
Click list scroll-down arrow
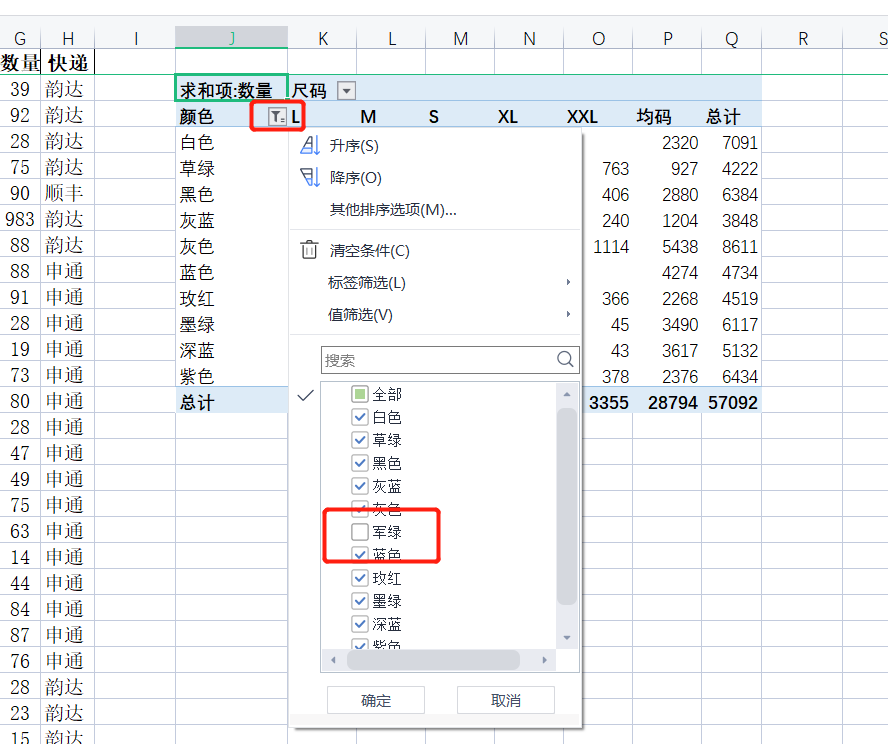point(567,638)
